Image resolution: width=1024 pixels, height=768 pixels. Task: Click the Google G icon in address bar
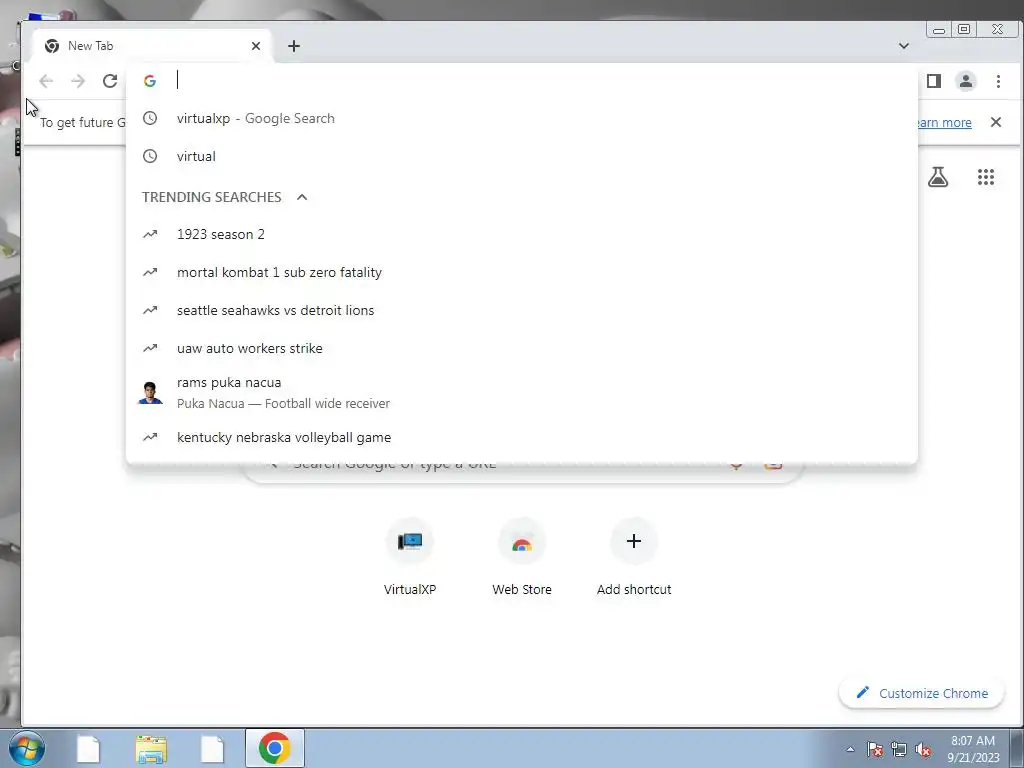[150, 81]
